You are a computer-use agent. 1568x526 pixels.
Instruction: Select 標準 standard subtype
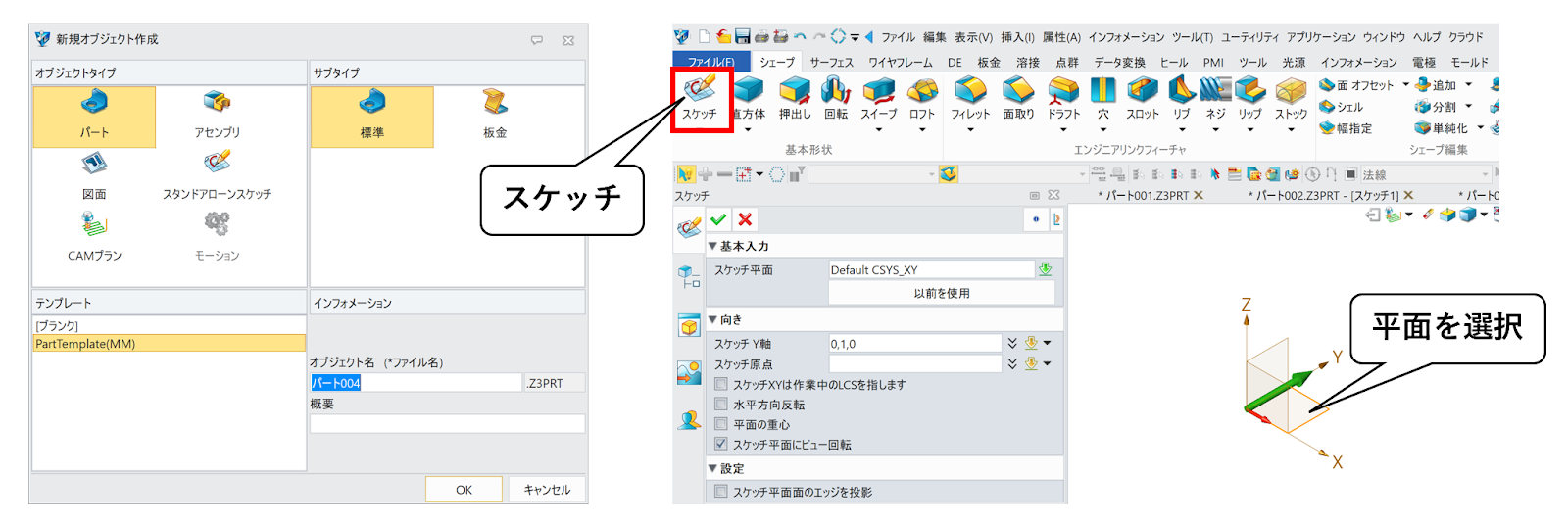[372, 117]
